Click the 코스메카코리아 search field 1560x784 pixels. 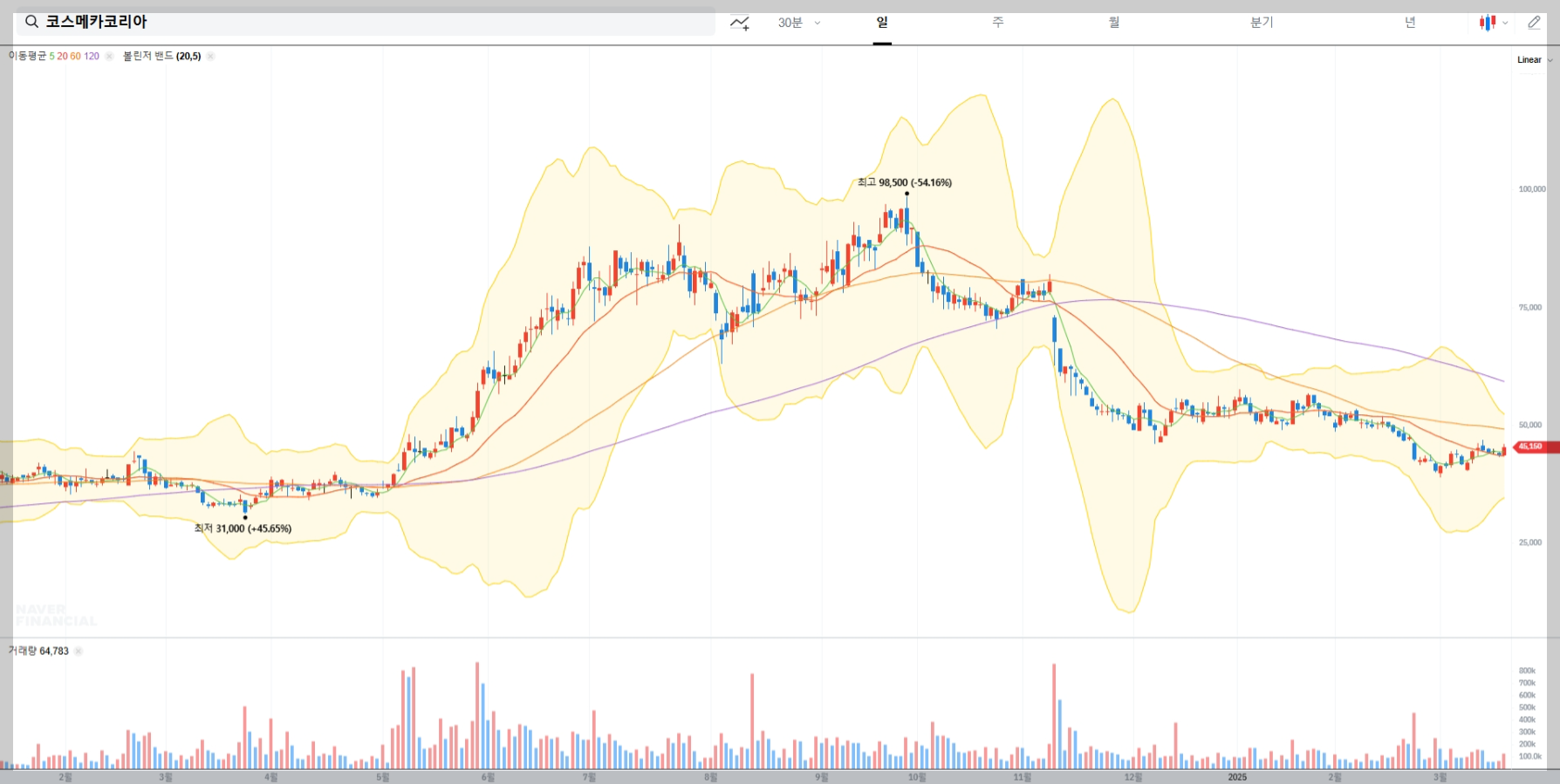point(365,22)
